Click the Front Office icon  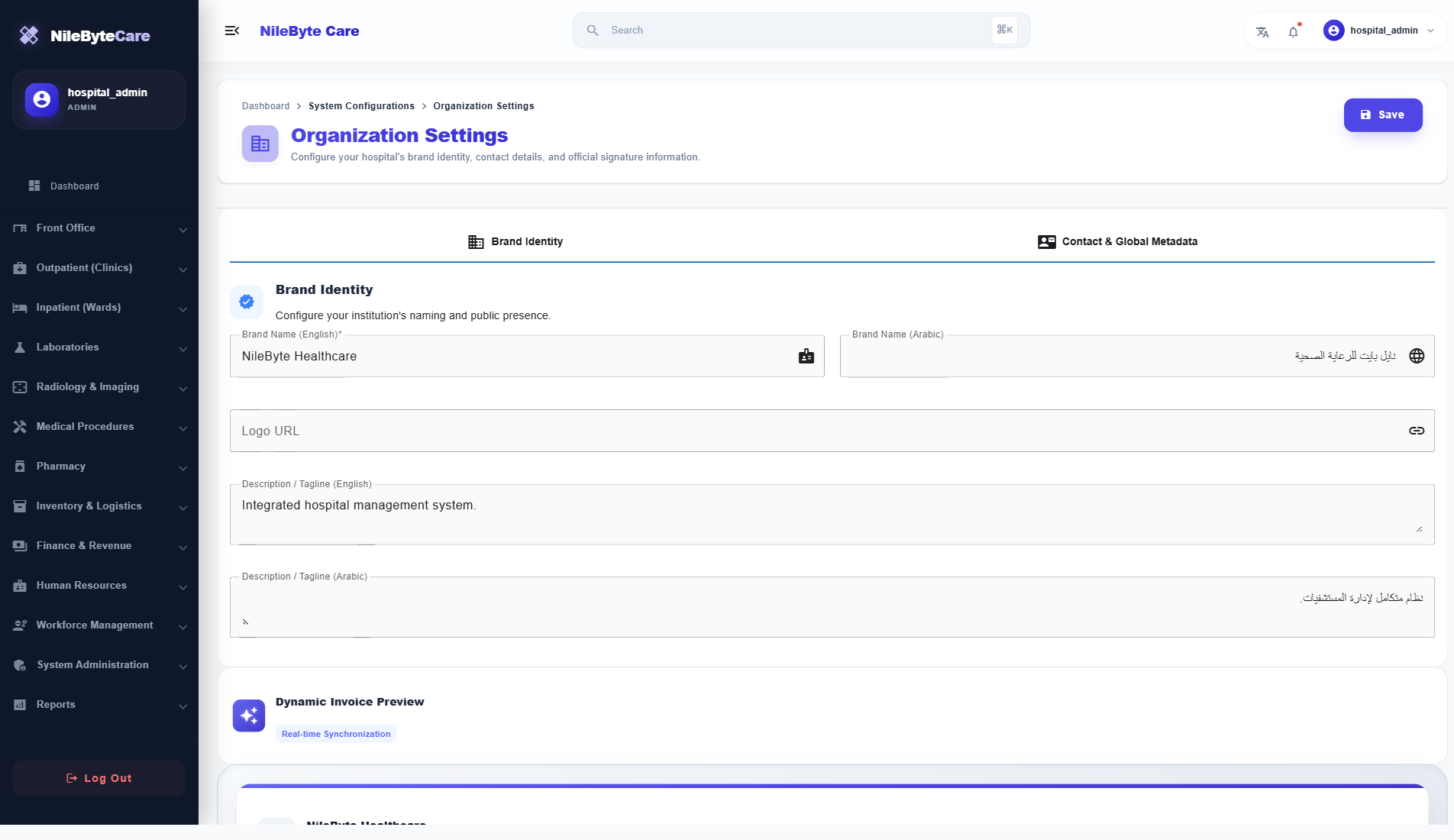click(20, 228)
